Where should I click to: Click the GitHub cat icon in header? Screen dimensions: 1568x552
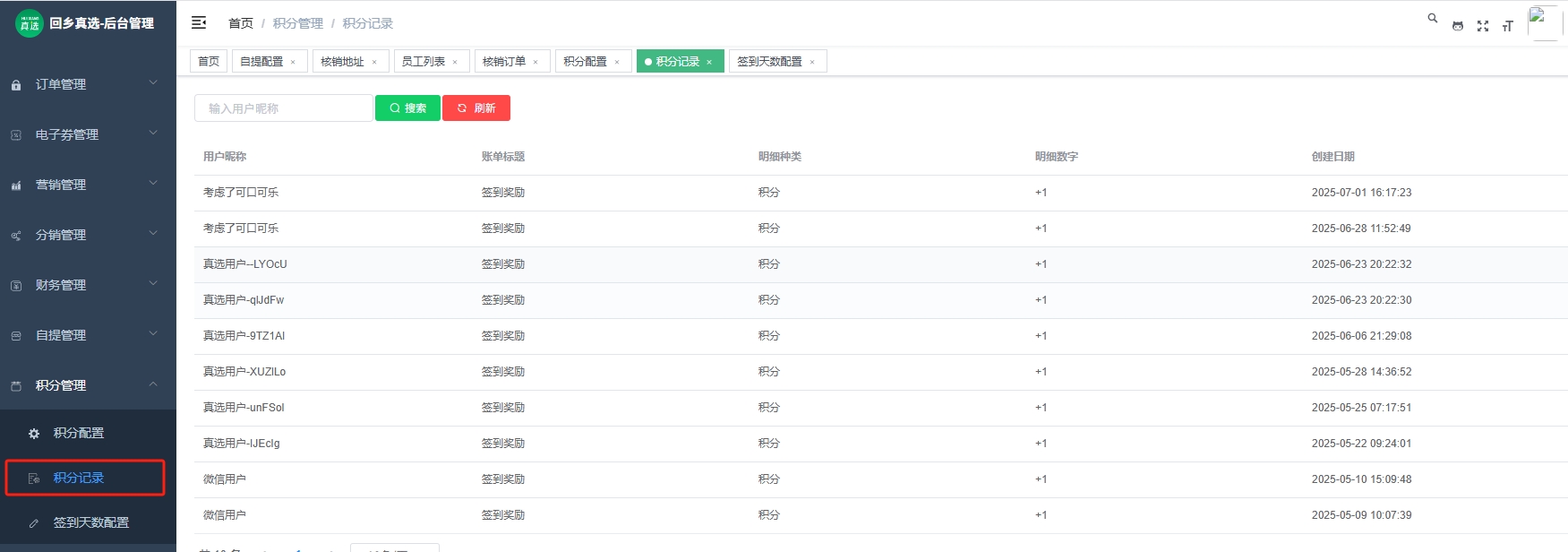pos(1458,26)
